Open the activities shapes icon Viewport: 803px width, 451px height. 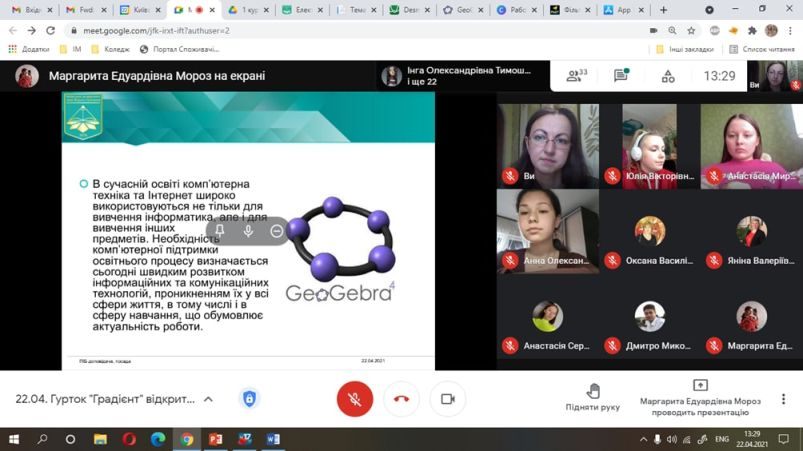[x=668, y=76]
